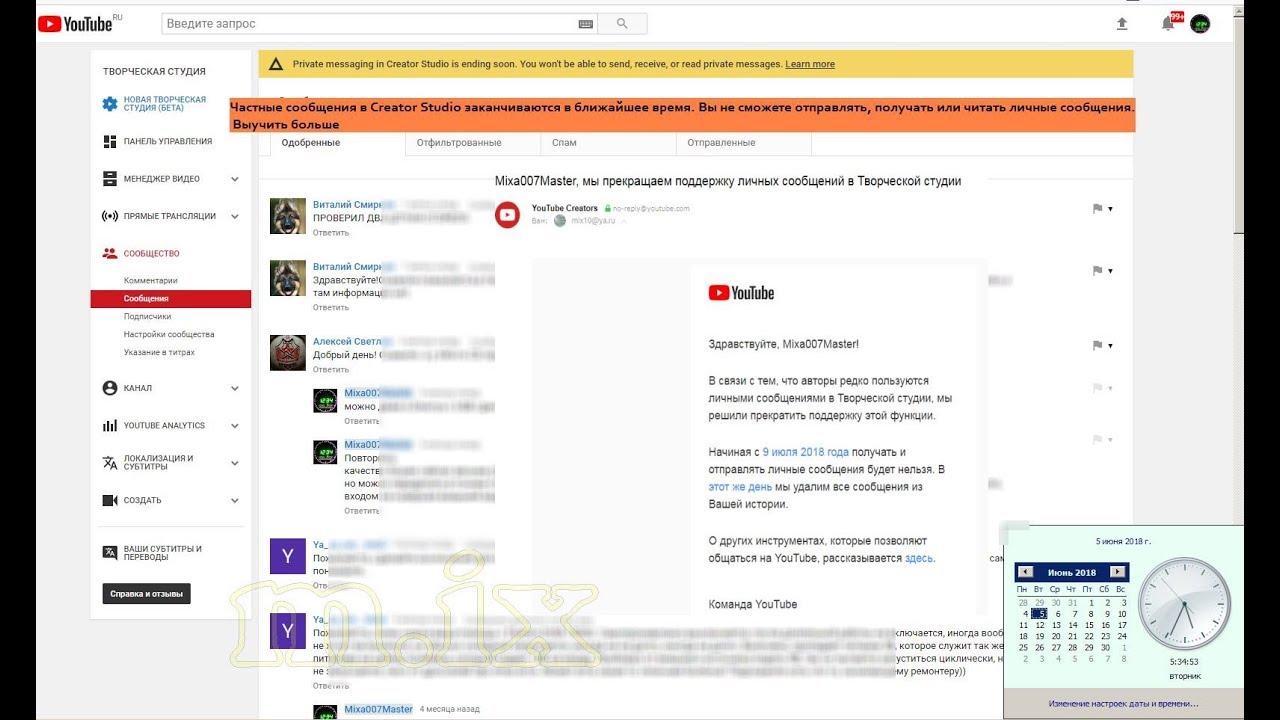The width and height of the screenshot is (1280, 720).
Task: Click the Локализация и субтитры translate icon
Action: 110,463
